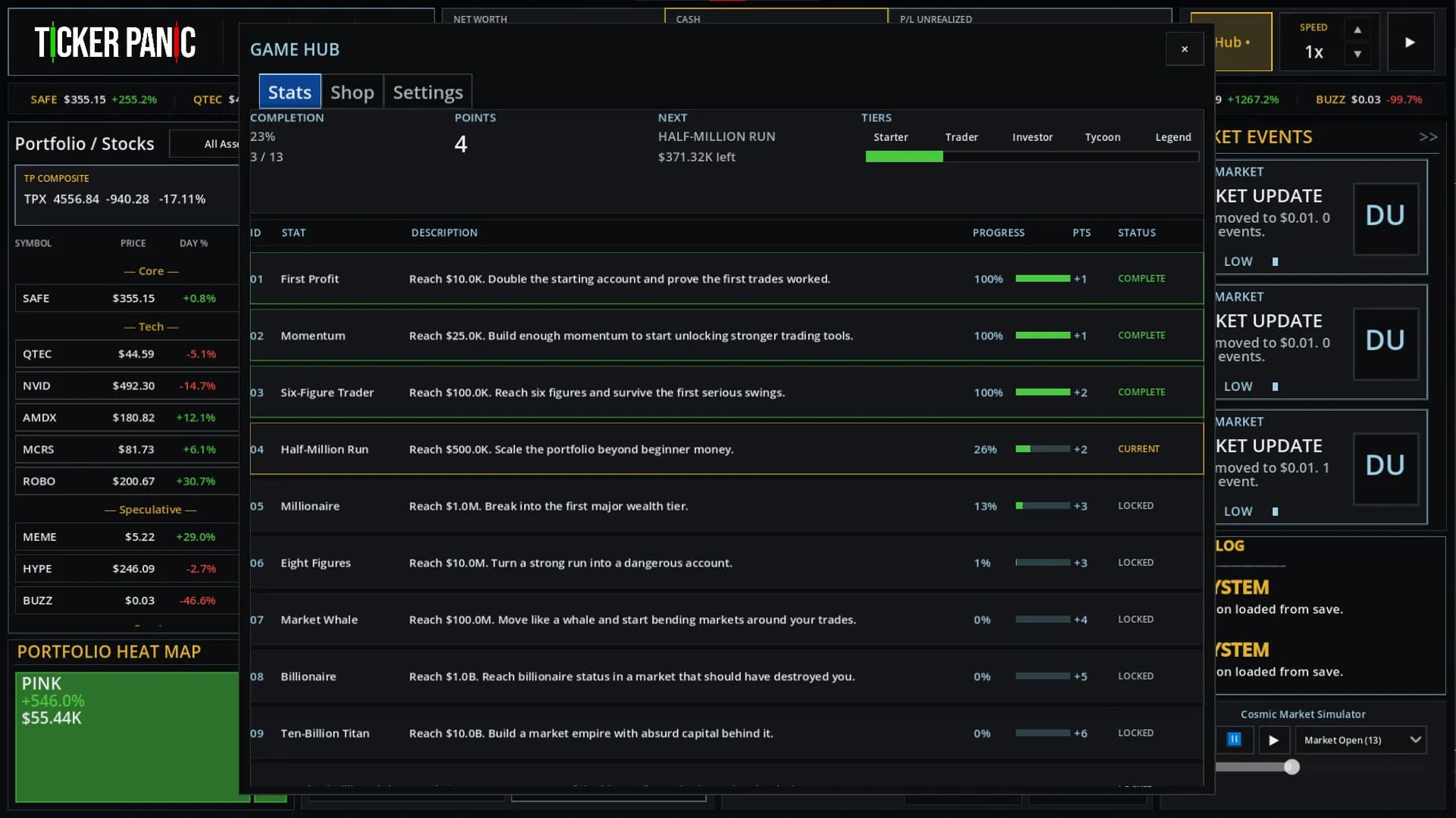Increase game speed with up arrow
The width and height of the screenshot is (1456, 818).
pyautogui.click(x=1357, y=30)
